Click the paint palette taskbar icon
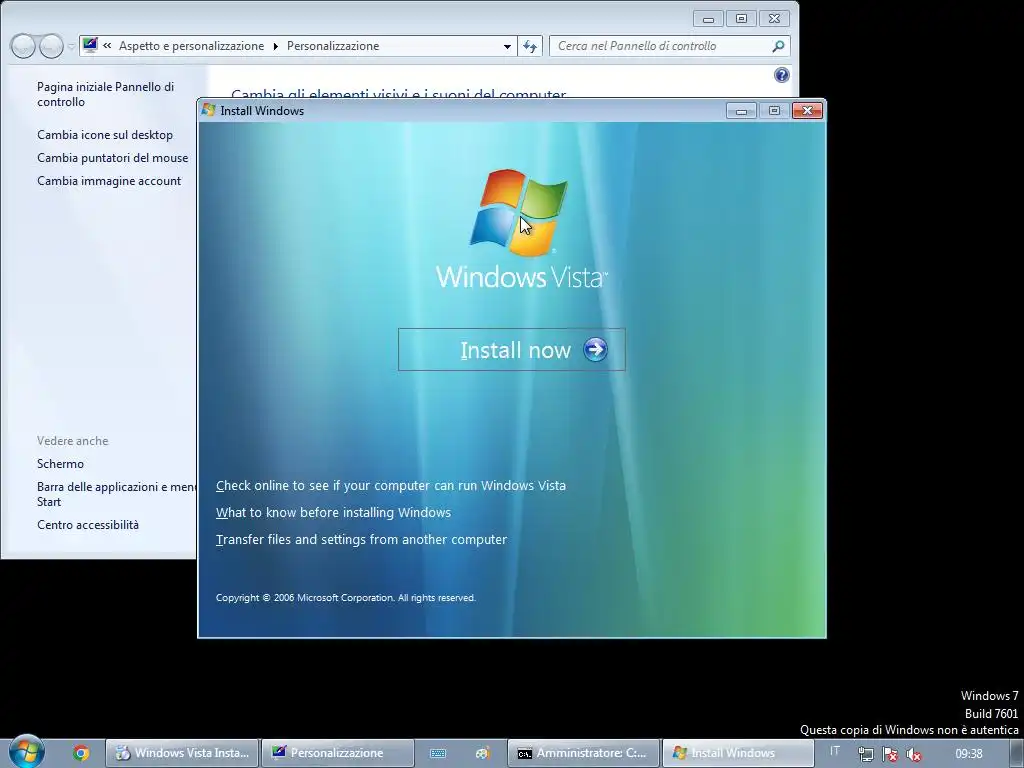The height and width of the screenshot is (768, 1024). tap(483, 753)
